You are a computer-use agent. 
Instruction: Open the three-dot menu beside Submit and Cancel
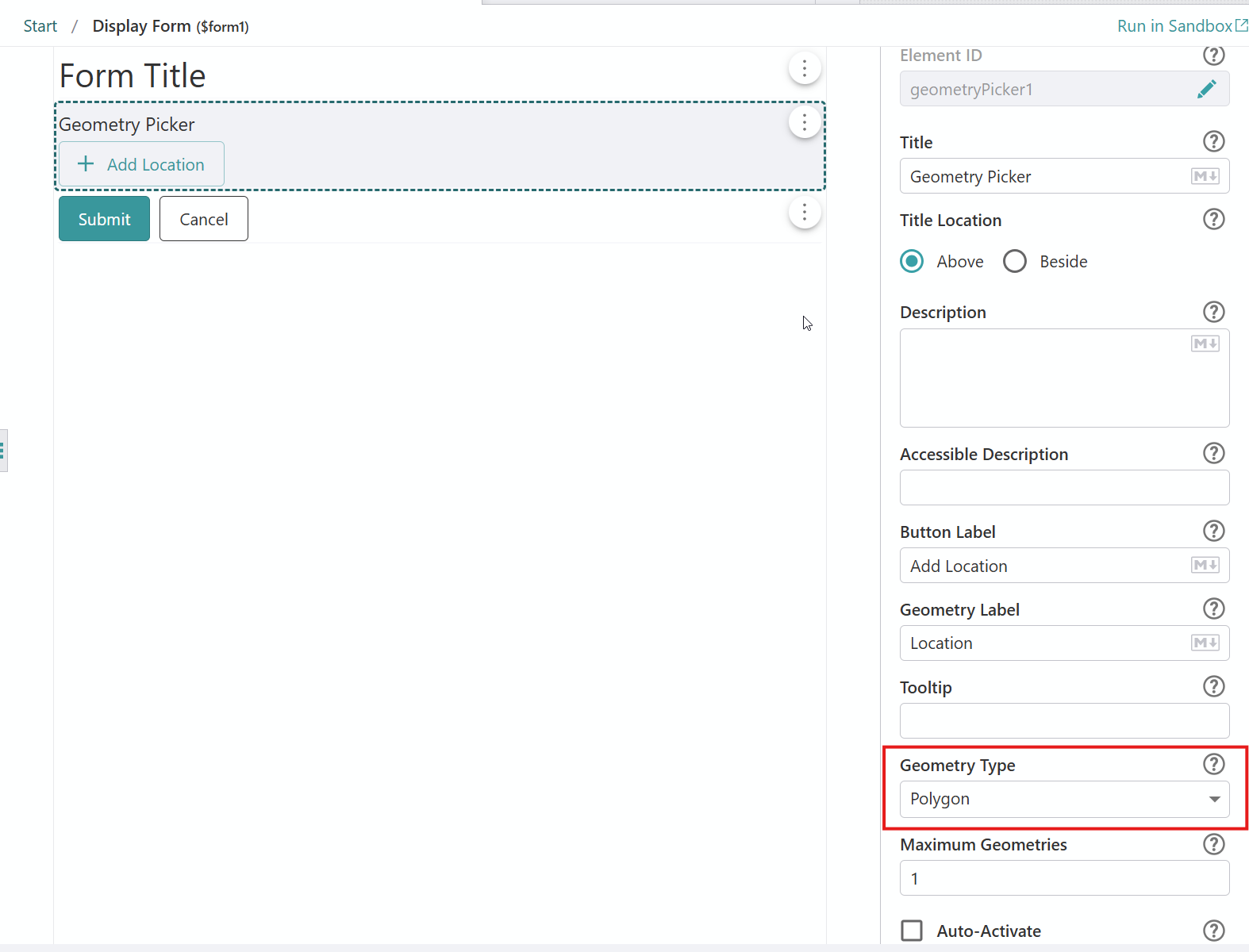[x=804, y=213]
